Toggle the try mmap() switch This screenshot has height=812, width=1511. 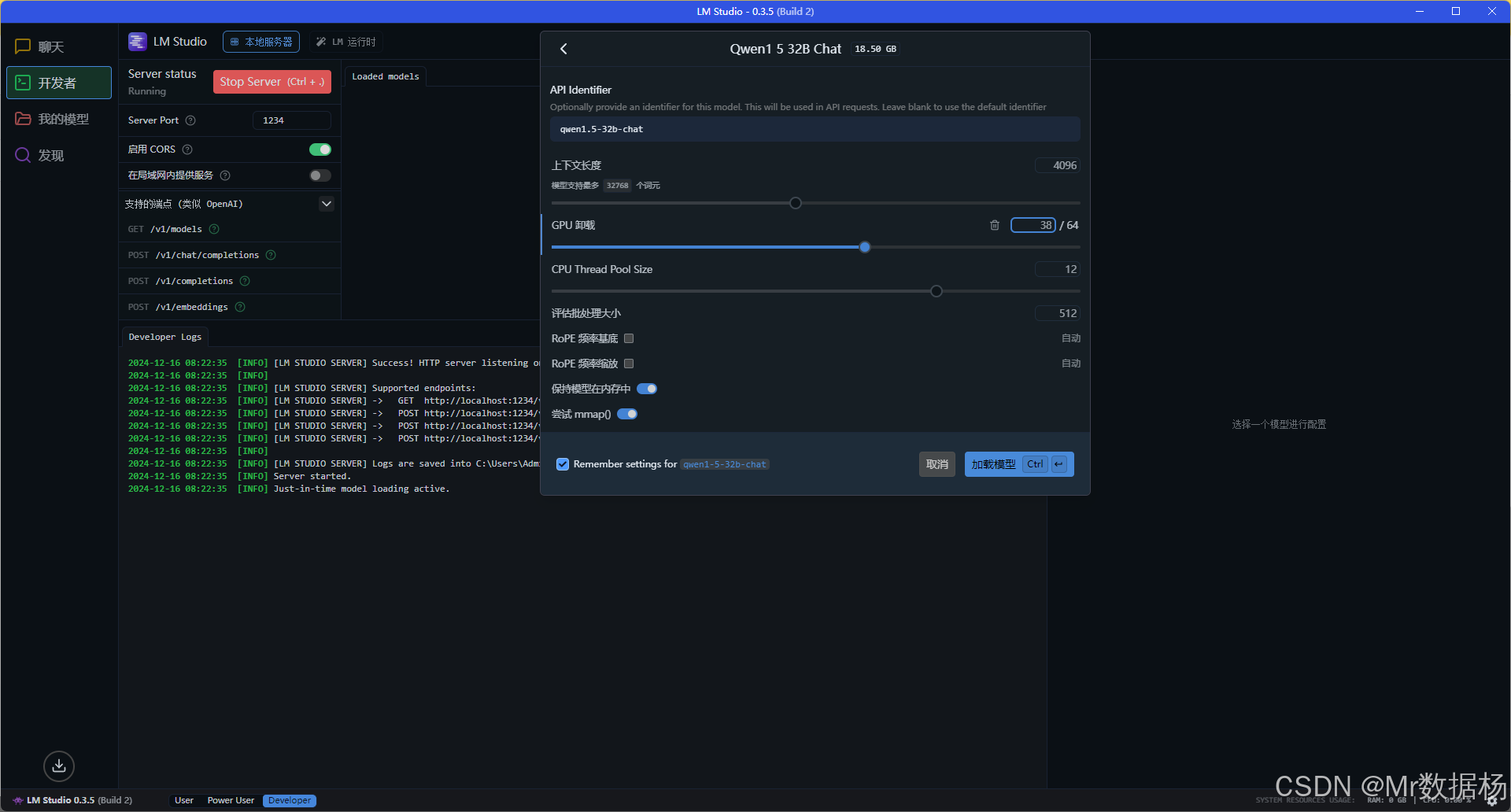pyautogui.click(x=627, y=414)
